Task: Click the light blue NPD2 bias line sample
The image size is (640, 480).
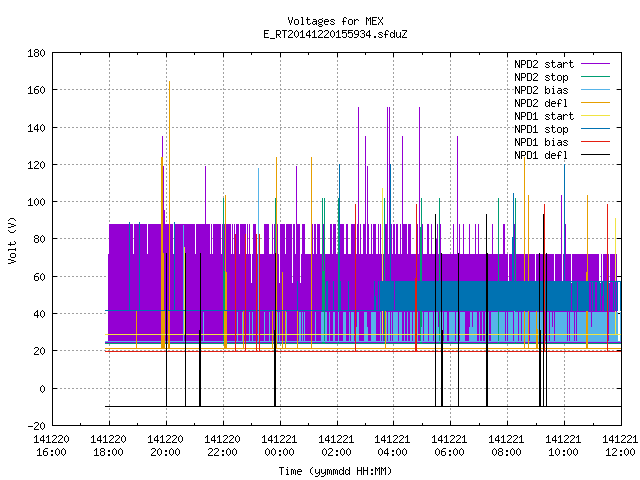Action: 595,90
